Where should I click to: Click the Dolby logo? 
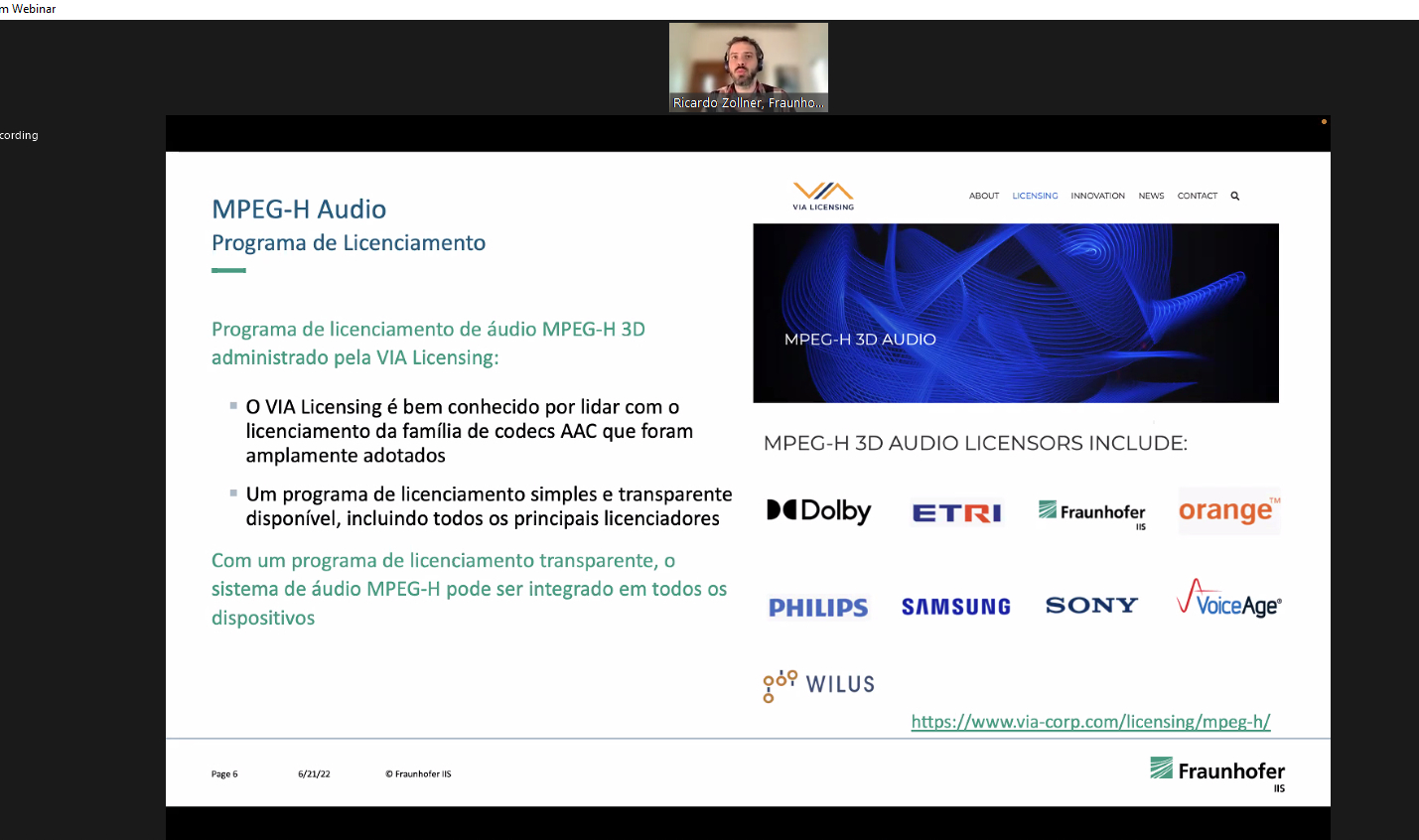pyautogui.click(x=819, y=510)
